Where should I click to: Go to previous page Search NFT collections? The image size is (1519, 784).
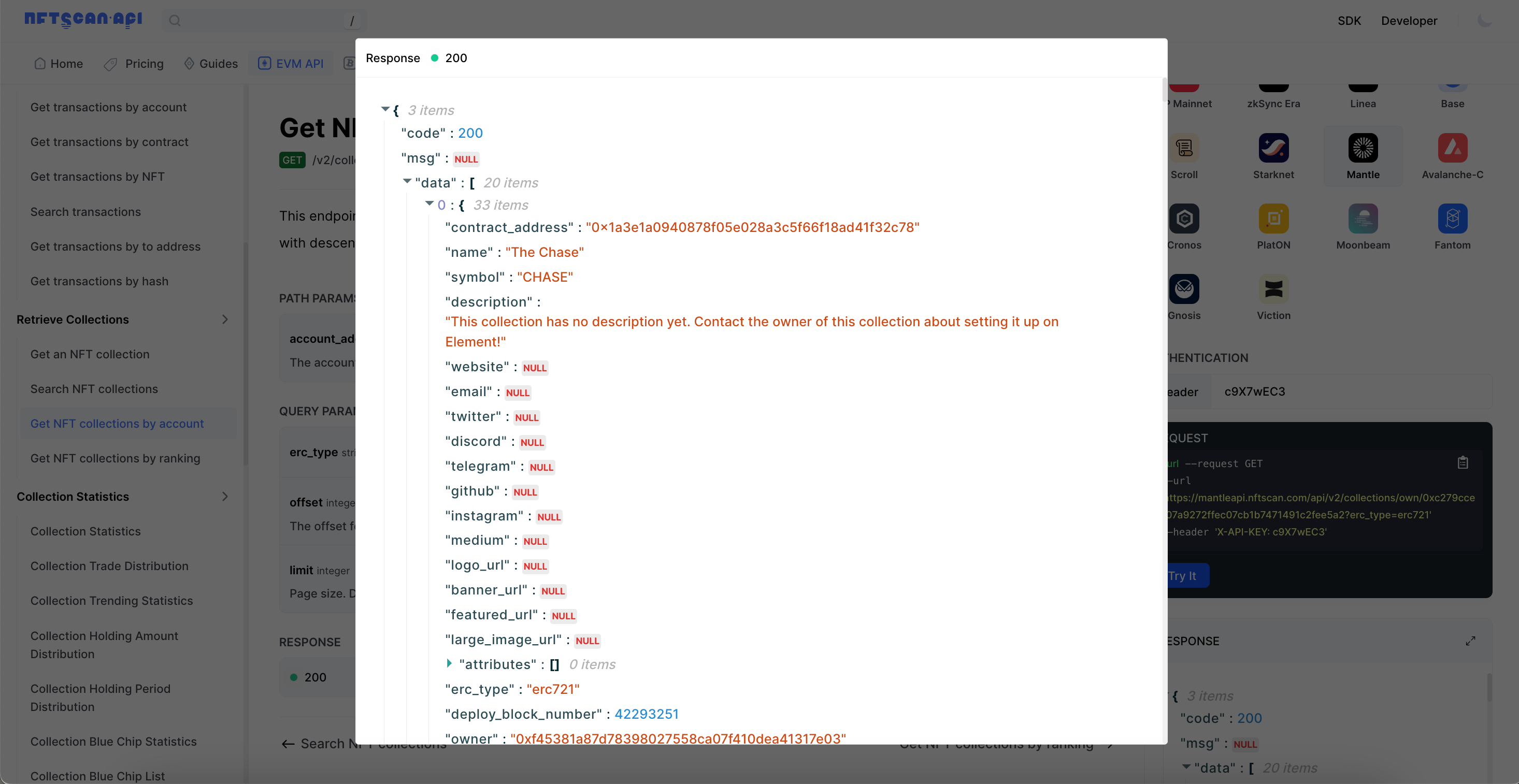tap(364, 744)
